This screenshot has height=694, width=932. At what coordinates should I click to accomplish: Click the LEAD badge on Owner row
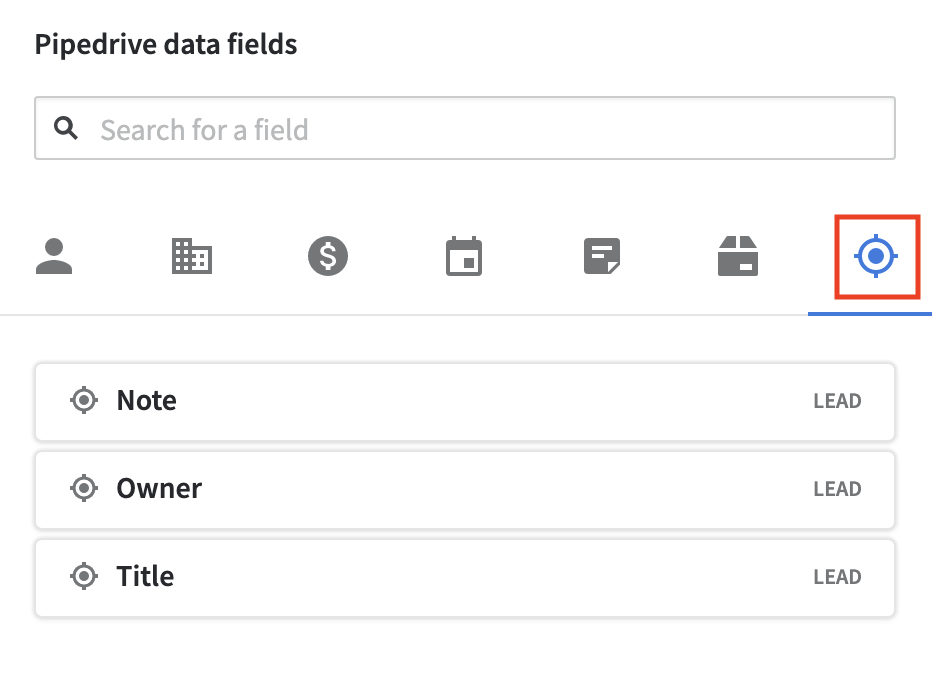pyautogui.click(x=837, y=490)
